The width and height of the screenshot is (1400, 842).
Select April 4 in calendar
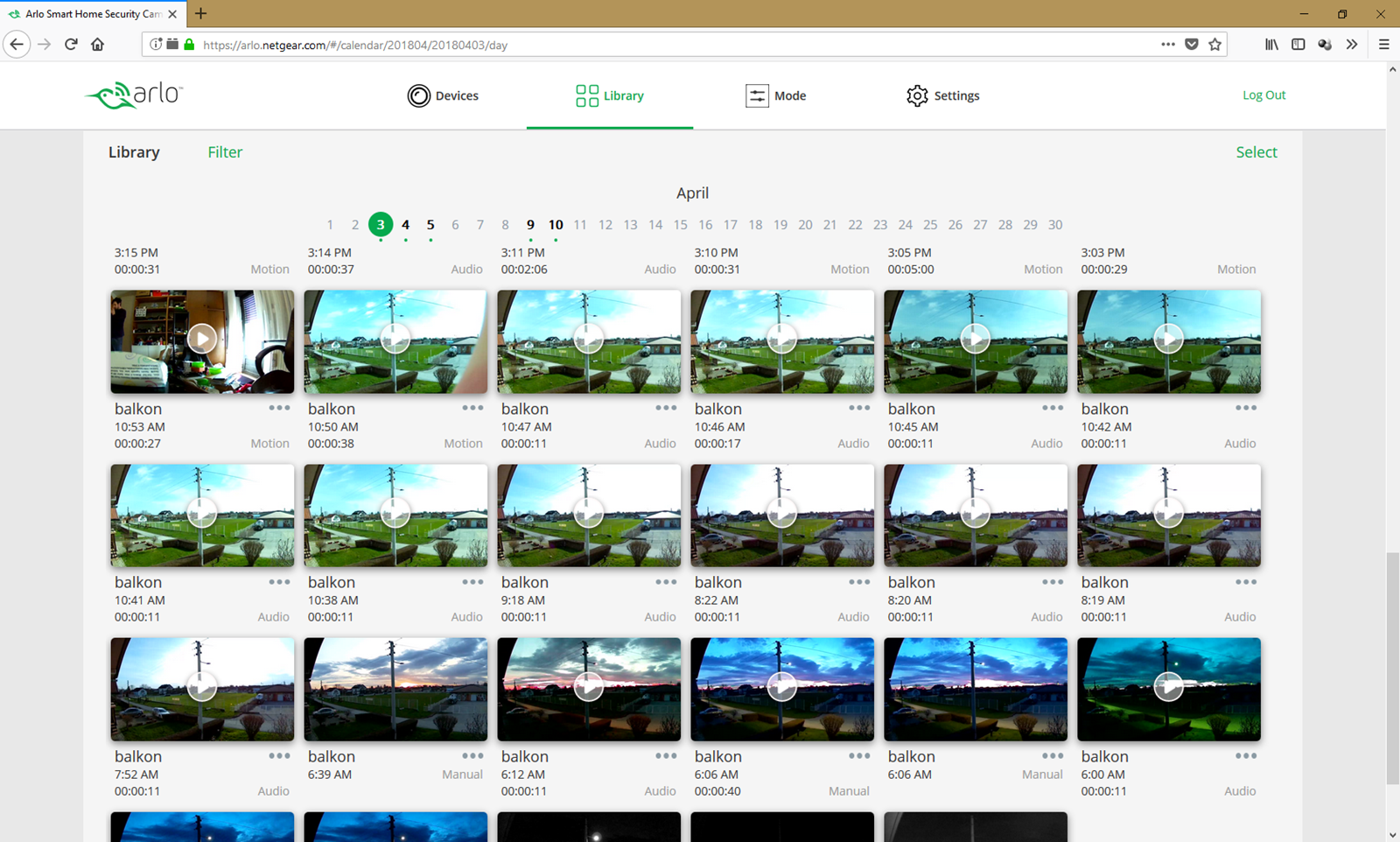(x=405, y=225)
